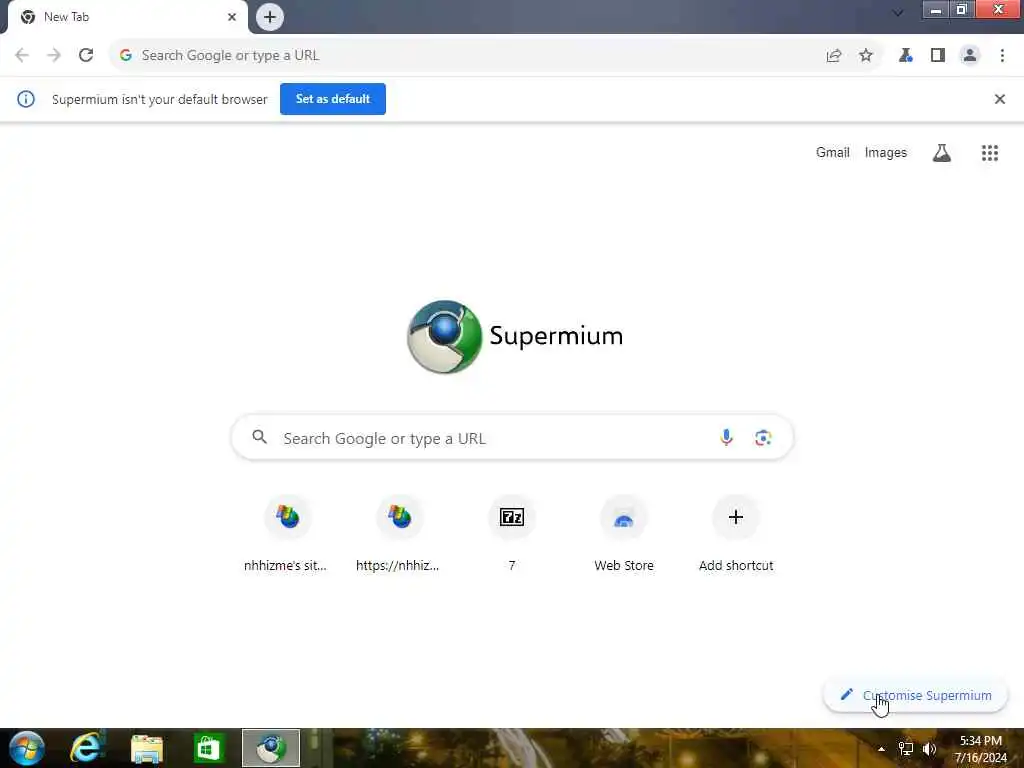1024x768 pixels.
Task: Open volume speaker tray icon
Action: [x=929, y=748]
